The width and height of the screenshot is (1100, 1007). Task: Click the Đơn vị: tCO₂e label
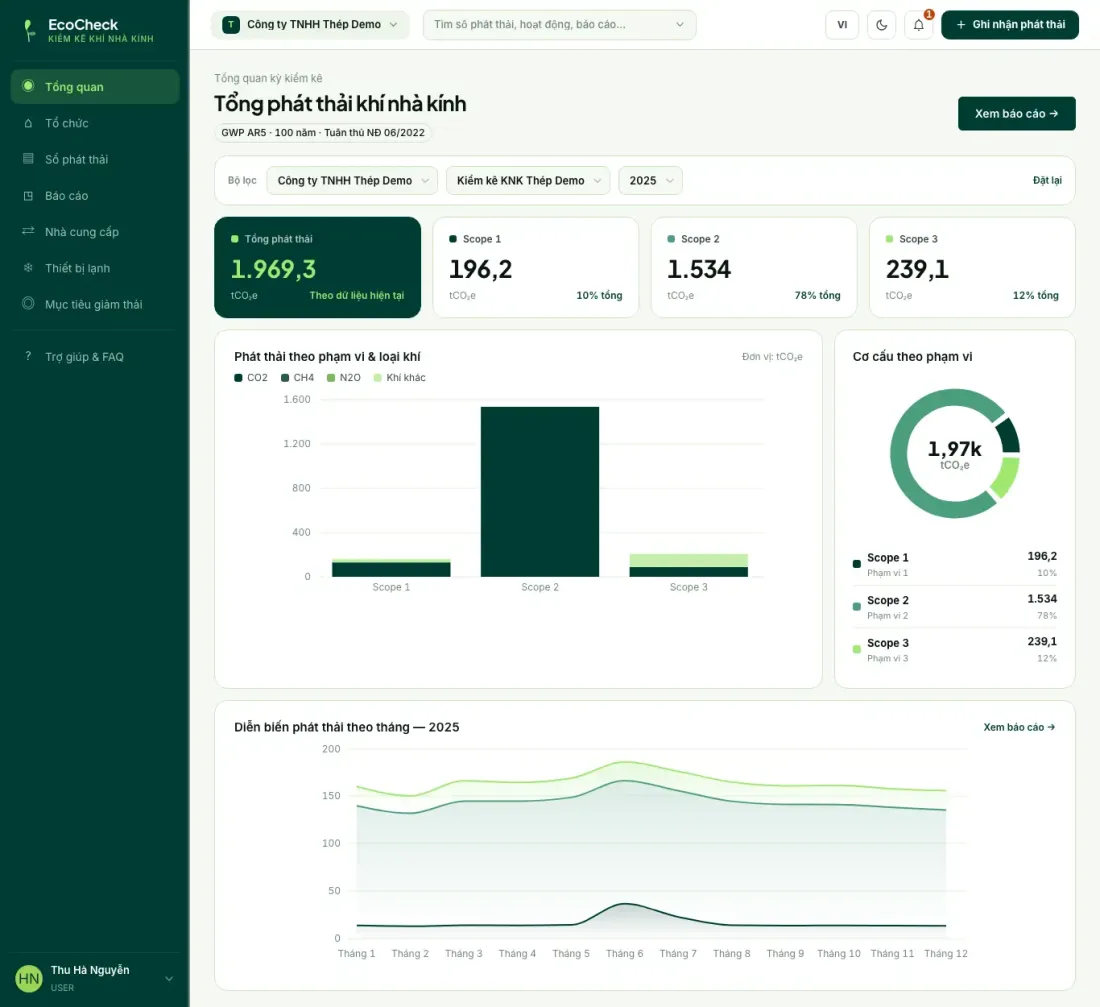(x=772, y=356)
